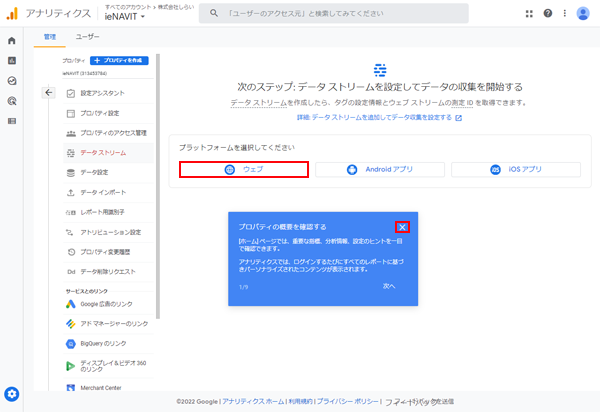Viewport: 600px width, 412px height.
Task: Switch to the 管理 tab
Action: point(50,37)
